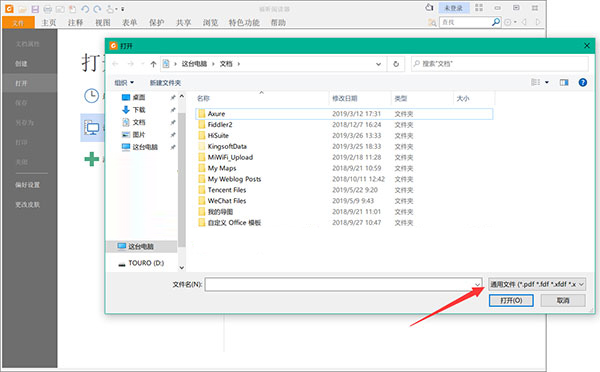
Task: Select TOURO (D:) drive in sidebar
Action: [x=146, y=263]
